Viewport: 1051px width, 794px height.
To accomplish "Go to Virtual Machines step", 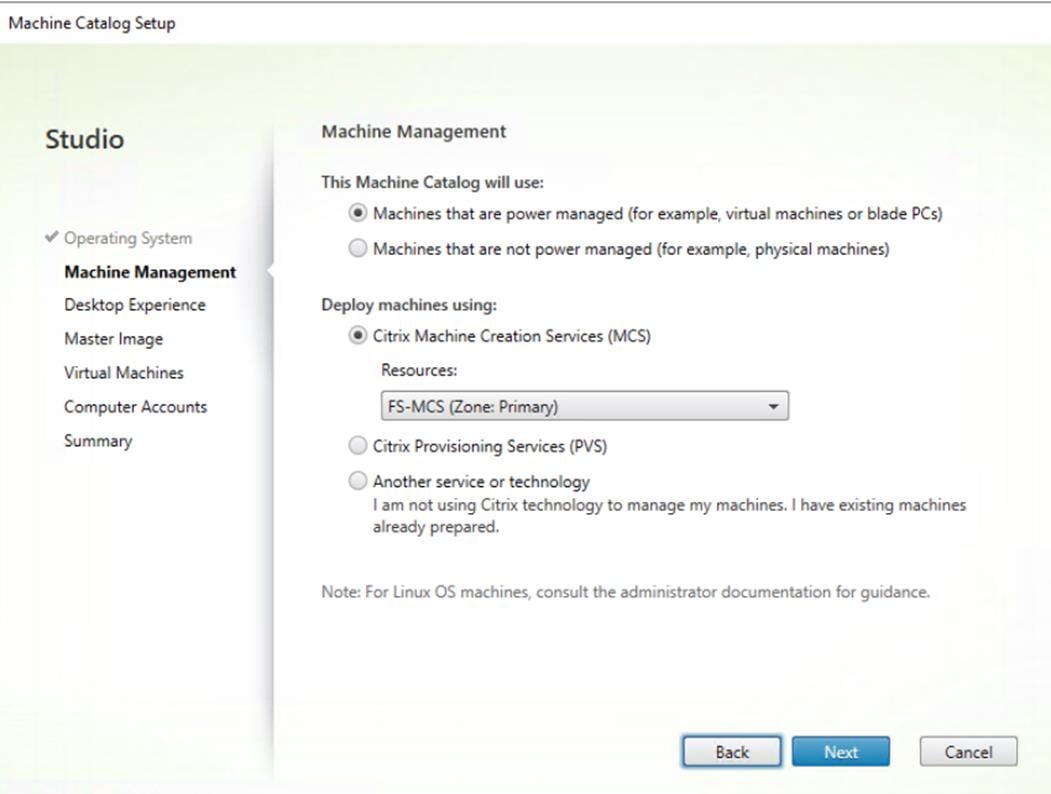I will coord(124,373).
